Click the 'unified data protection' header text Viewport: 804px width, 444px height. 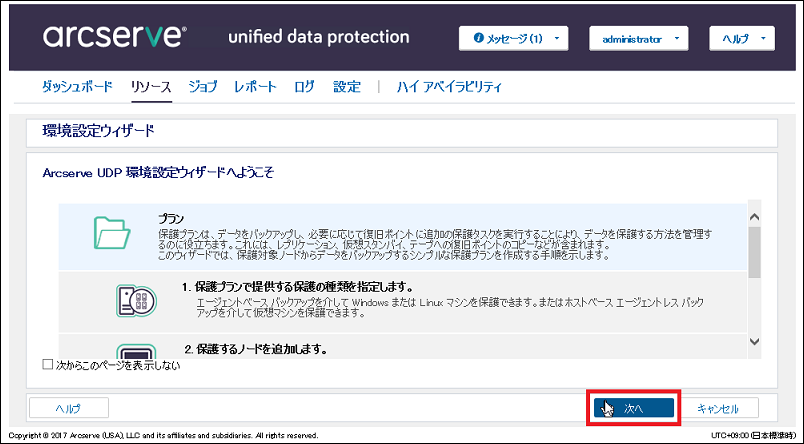coord(318,37)
